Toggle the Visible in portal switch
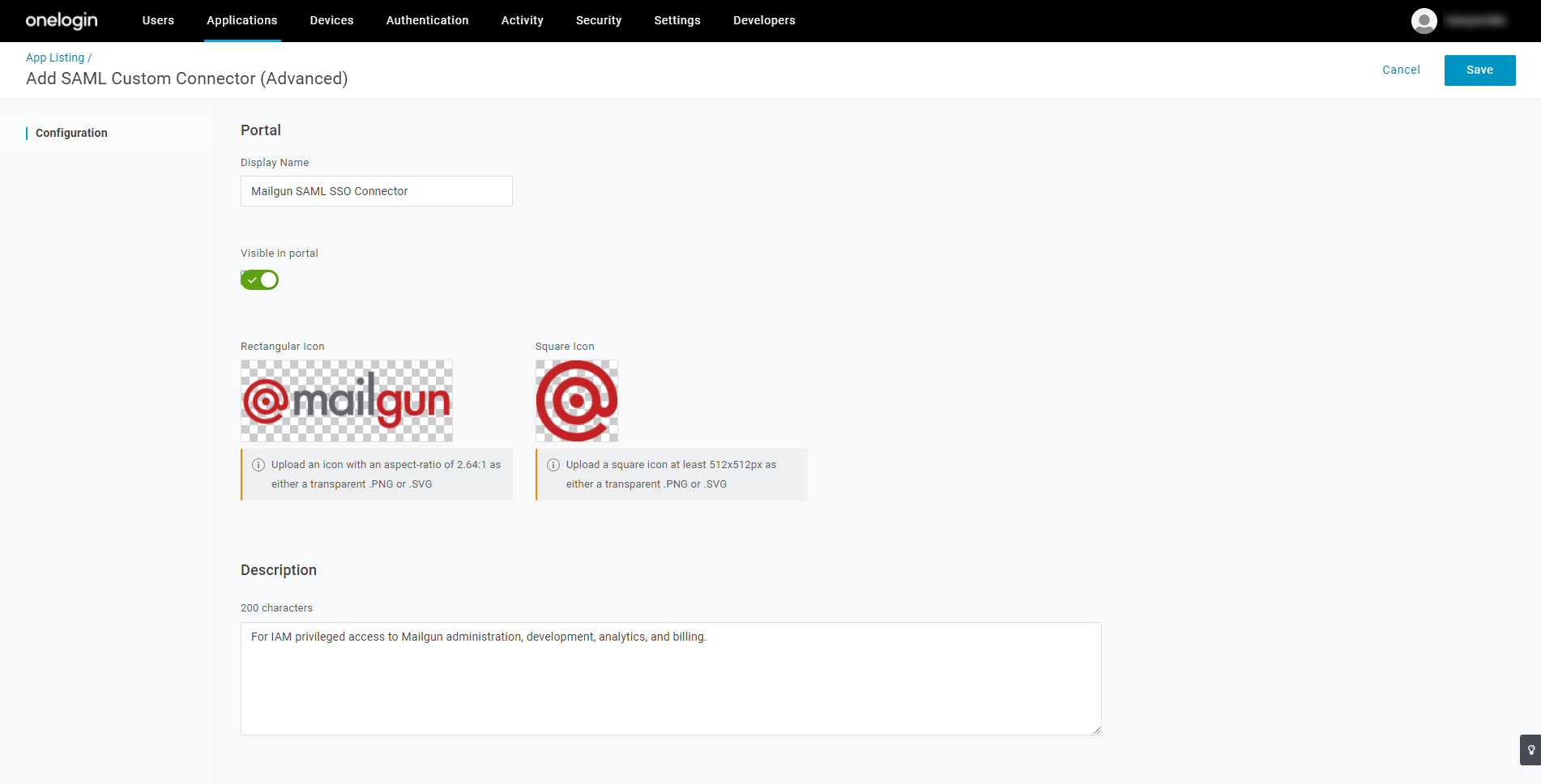Viewport: 1541px width, 784px height. coord(259,280)
